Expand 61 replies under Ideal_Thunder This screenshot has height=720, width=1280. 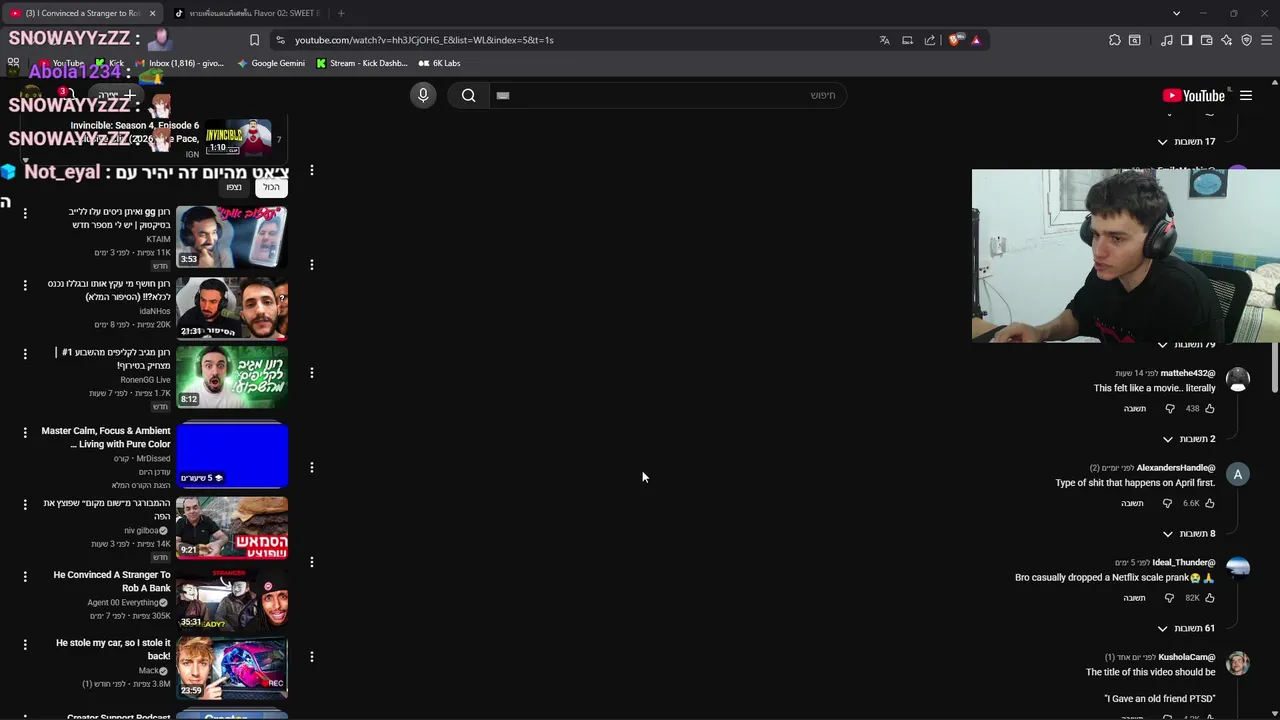click(x=1186, y=629)
